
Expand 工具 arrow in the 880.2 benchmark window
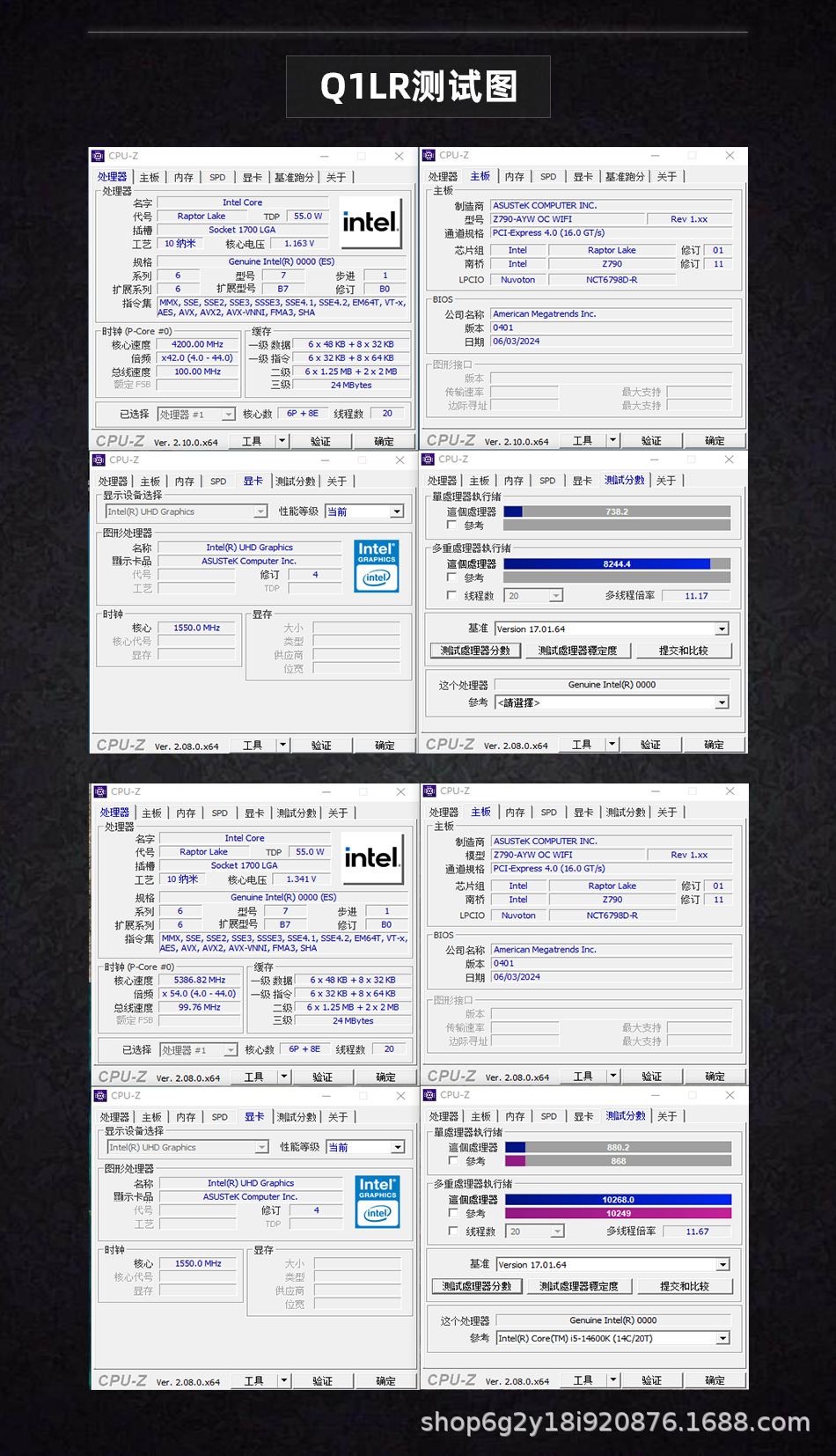click(613, 1379)
